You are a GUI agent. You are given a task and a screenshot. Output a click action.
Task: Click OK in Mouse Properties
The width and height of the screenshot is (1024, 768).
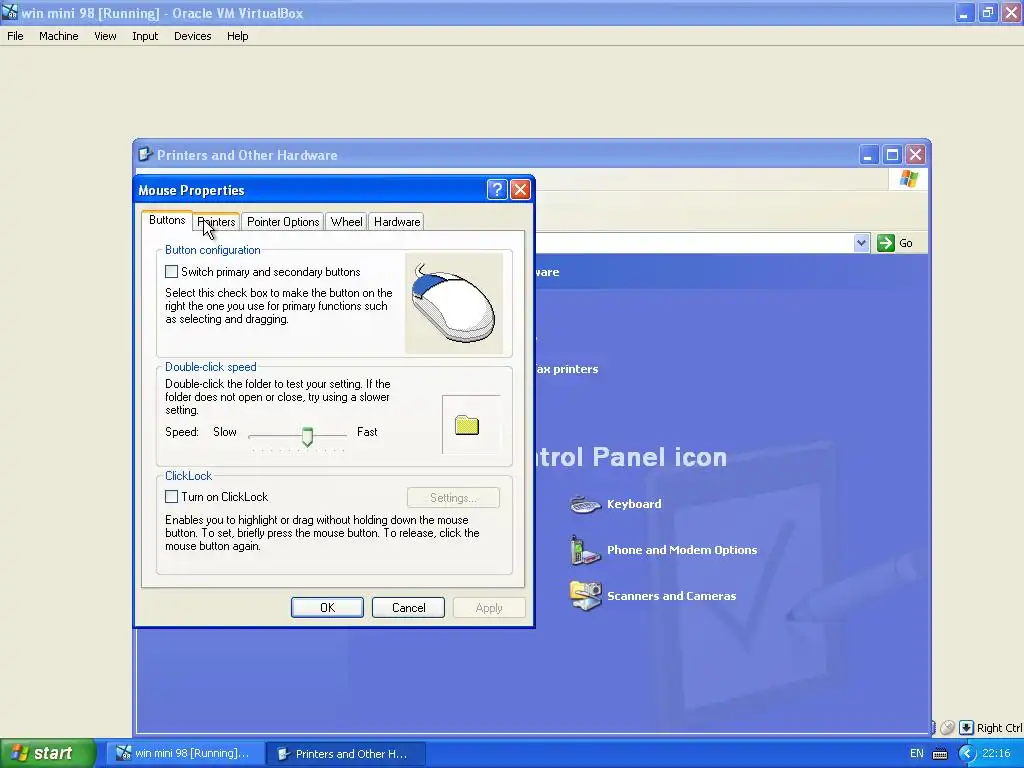(327, 608)
